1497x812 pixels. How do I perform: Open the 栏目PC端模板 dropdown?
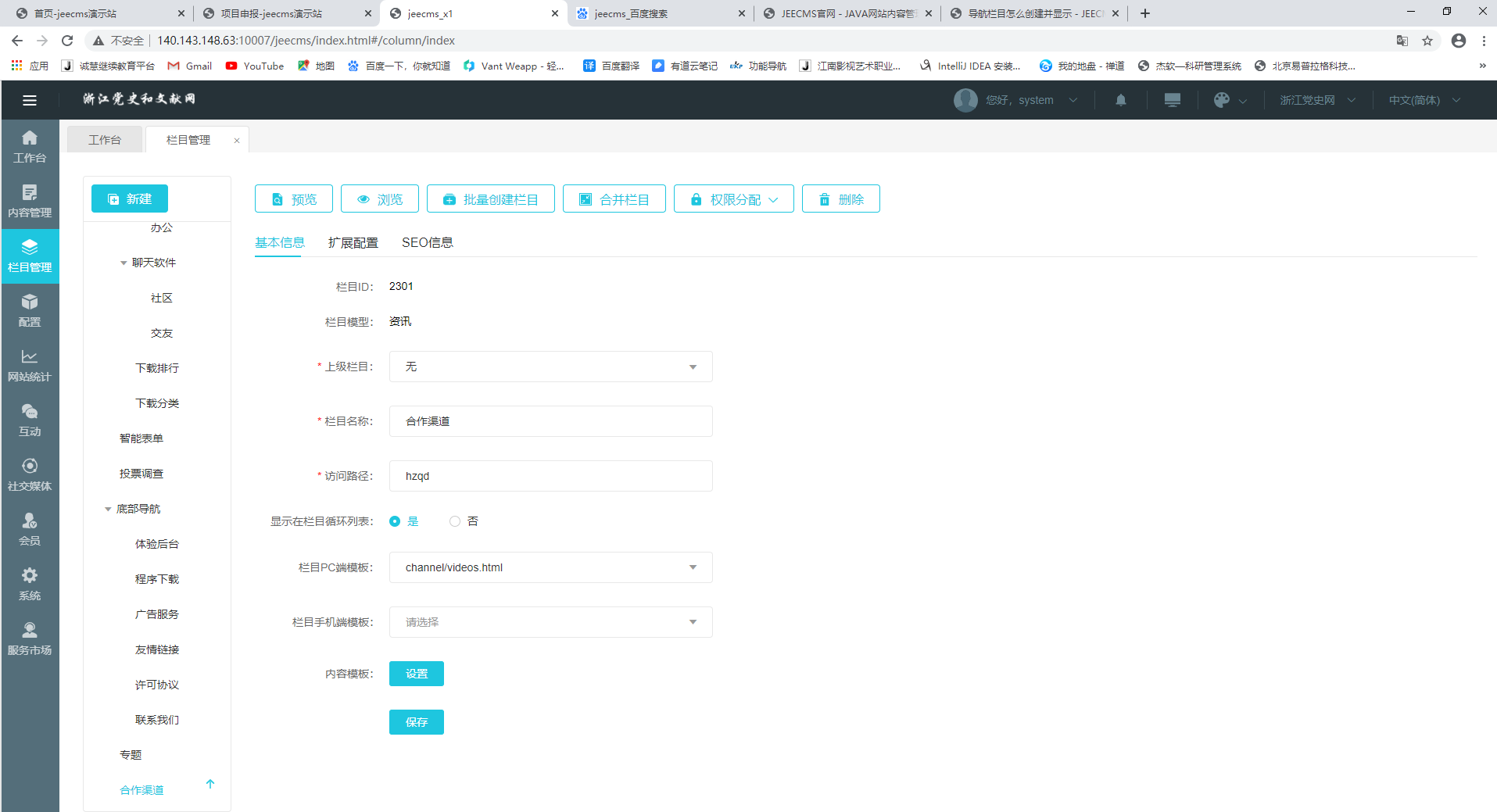(x=550, y=567)
